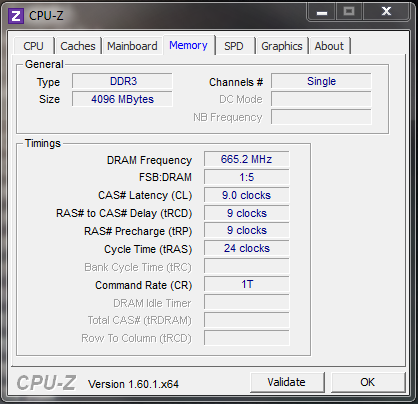Click the empty Row To Column field

click(x=247, y=338)
